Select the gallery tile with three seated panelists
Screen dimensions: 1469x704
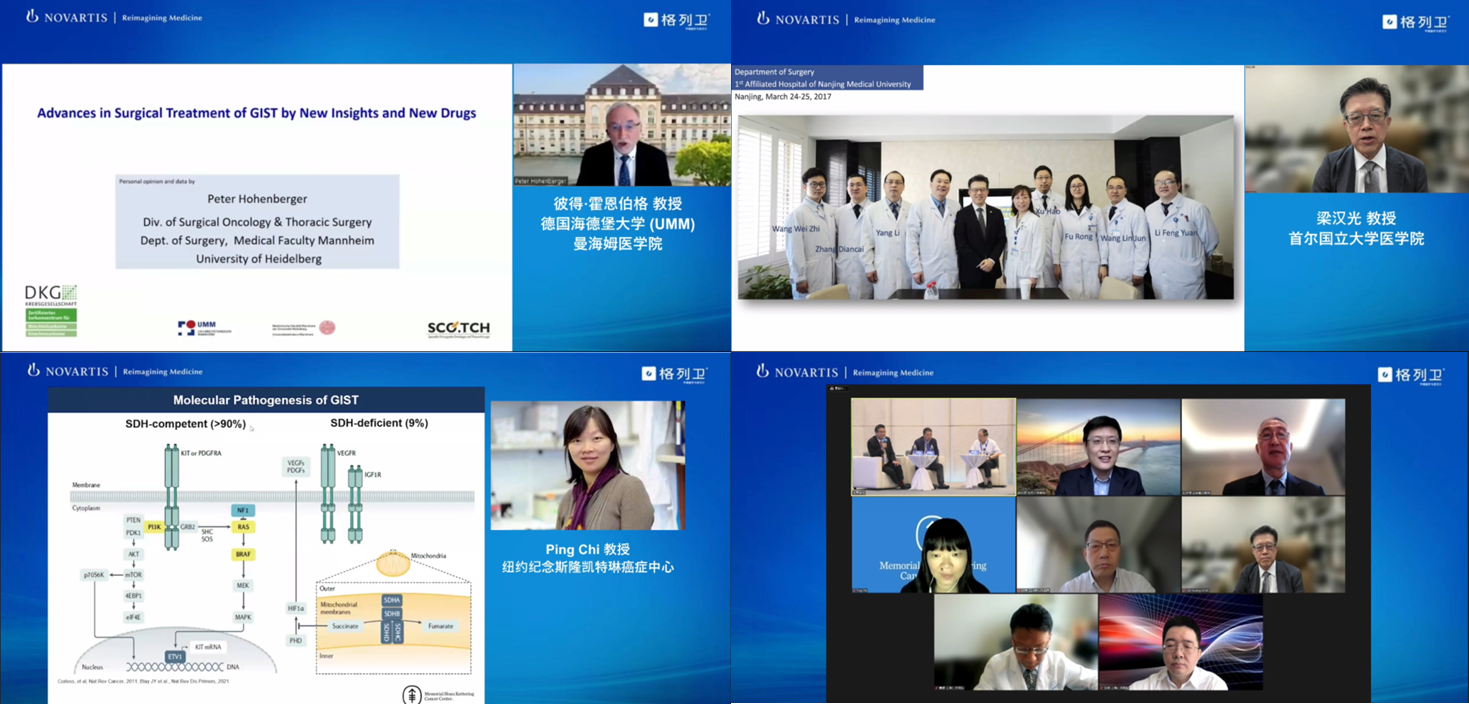click(x=933, y=447)
